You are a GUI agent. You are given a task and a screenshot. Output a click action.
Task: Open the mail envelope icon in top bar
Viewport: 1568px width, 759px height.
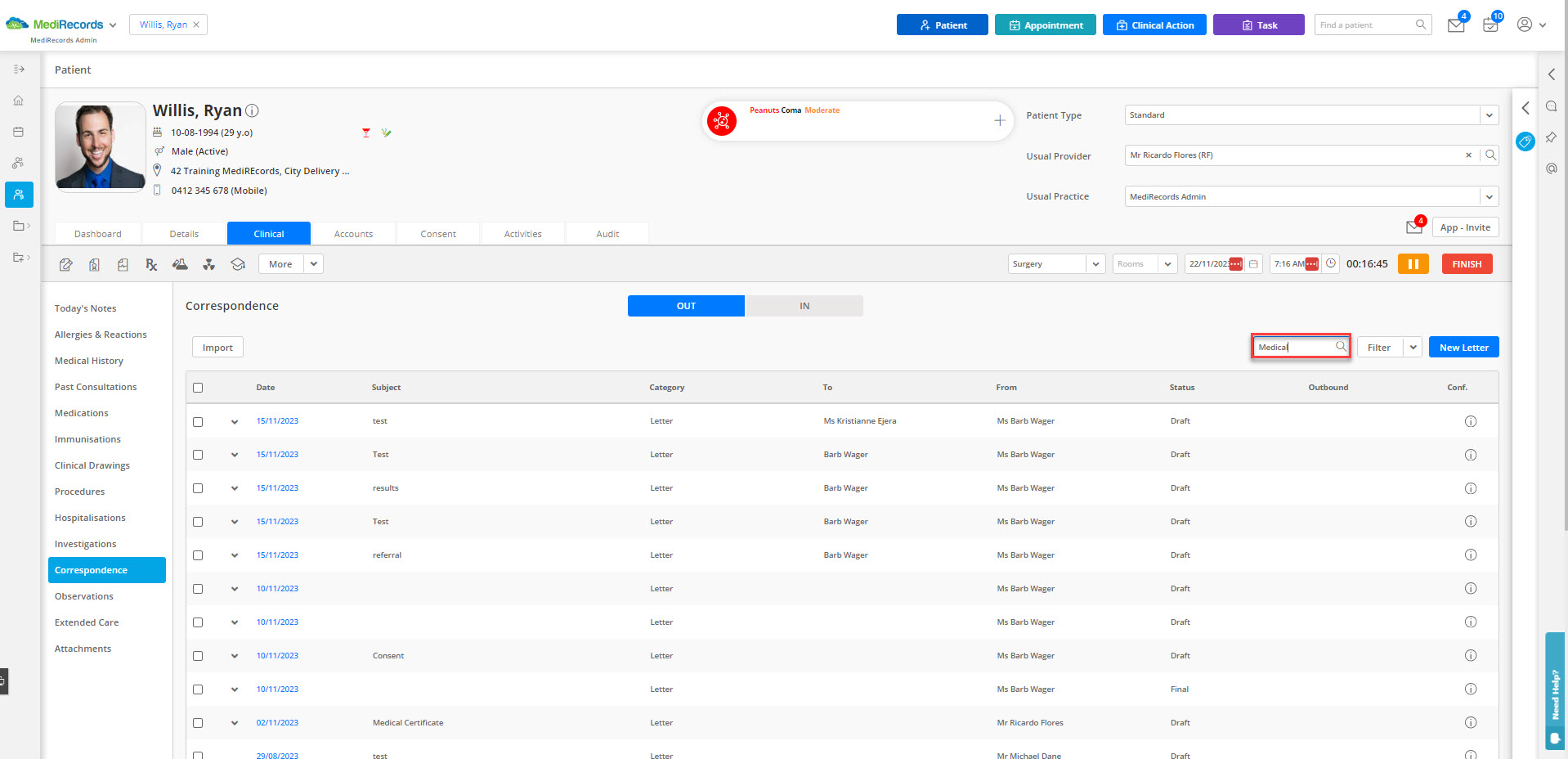coord(1456,25)
